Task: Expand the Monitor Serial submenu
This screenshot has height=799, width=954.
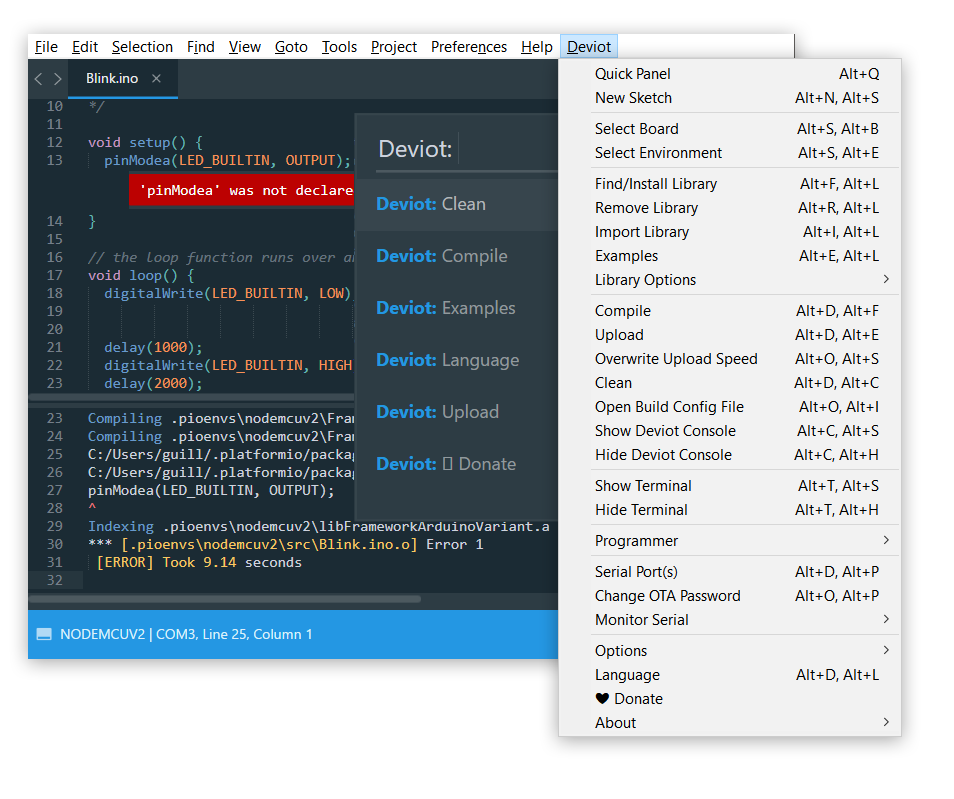Action: 885,620
